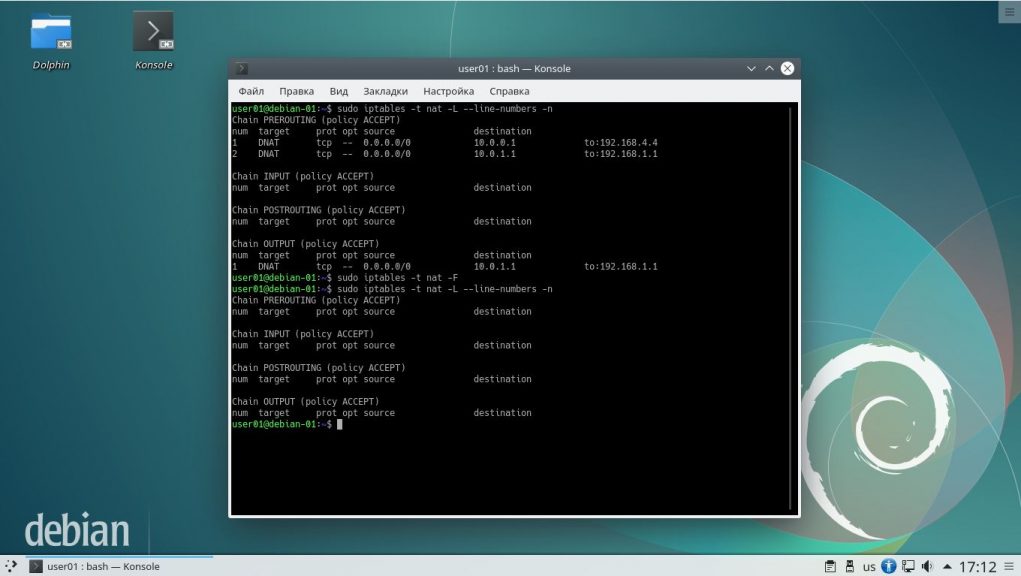1021x576 pixels.
Task: Switch keyboard layout via us indicator
Action: (869, 567)
